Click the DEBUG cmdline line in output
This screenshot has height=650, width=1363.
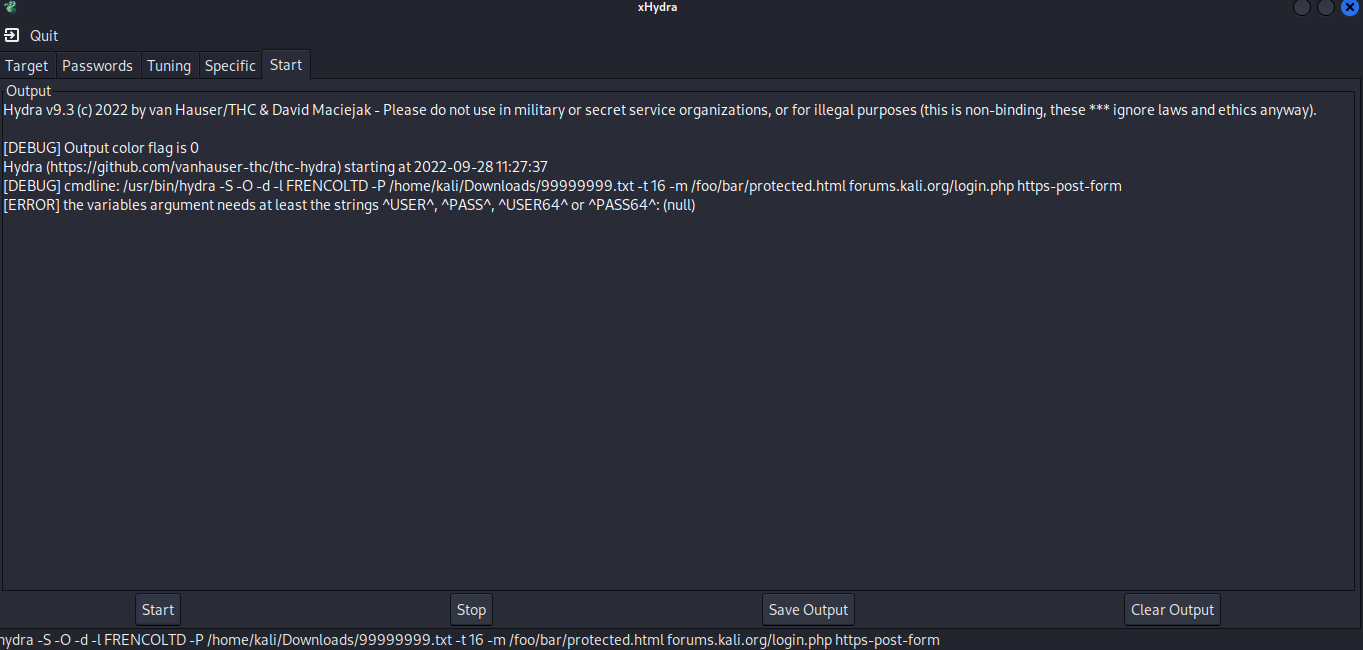point(562,186)
